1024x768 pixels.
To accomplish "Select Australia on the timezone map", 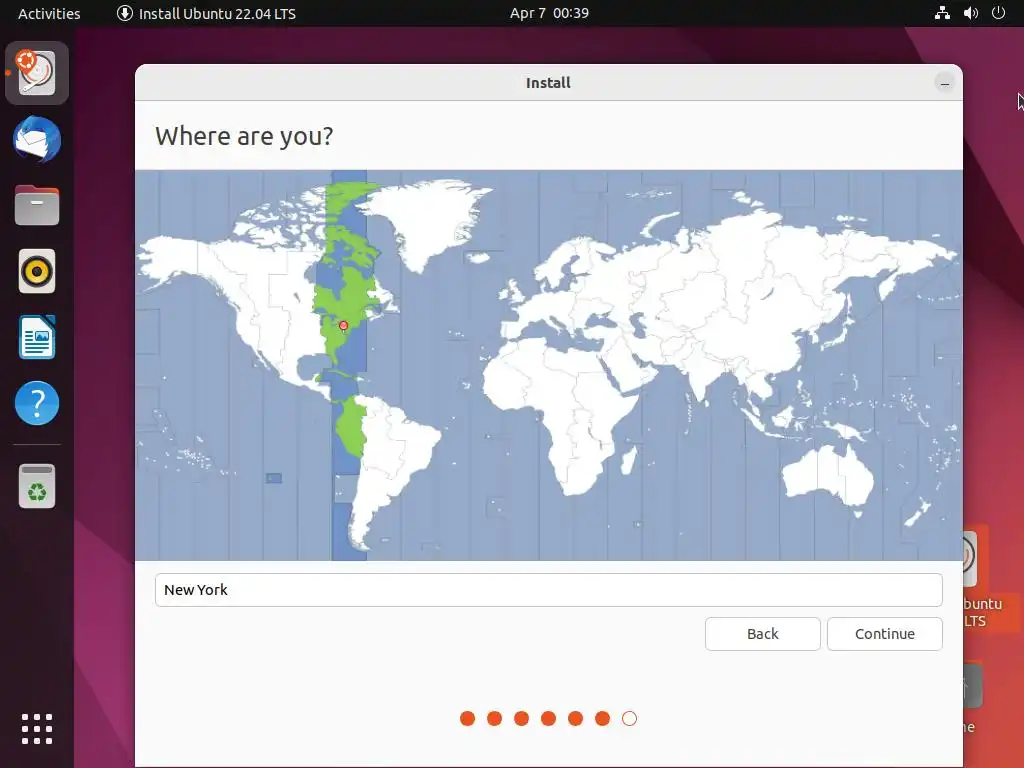I will 828,475.
